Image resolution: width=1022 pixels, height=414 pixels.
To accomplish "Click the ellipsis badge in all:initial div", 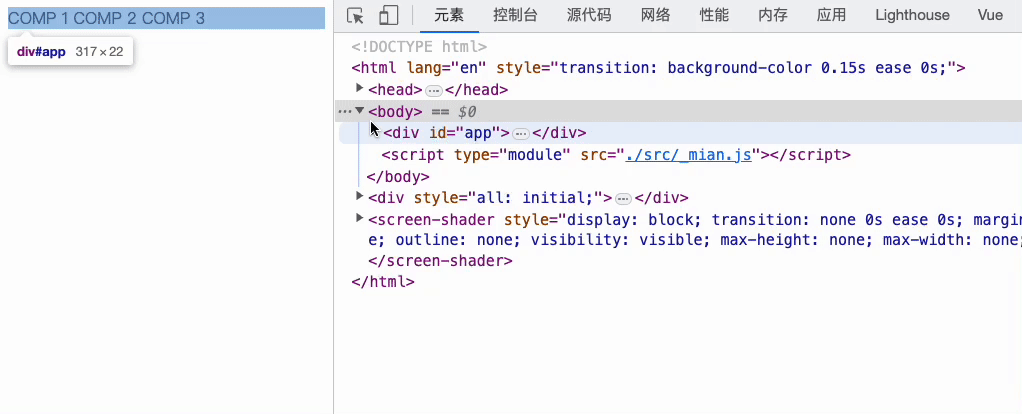I will point(624,198).
